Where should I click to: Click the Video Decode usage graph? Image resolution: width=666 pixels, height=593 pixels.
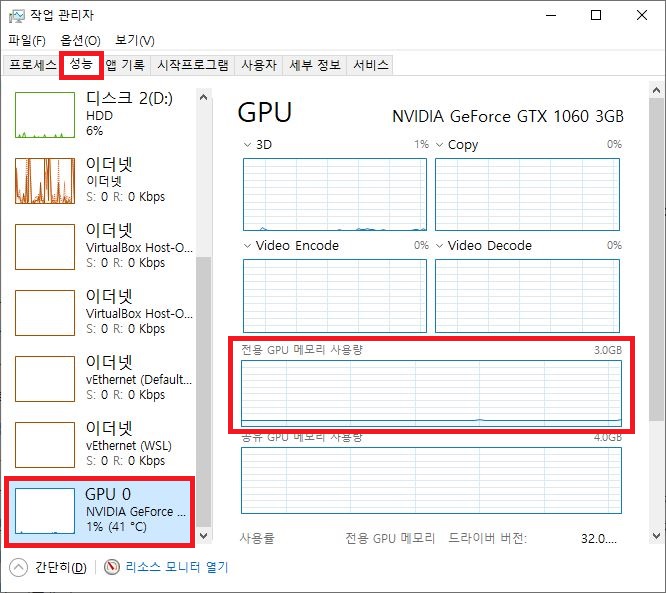(528, 296)
